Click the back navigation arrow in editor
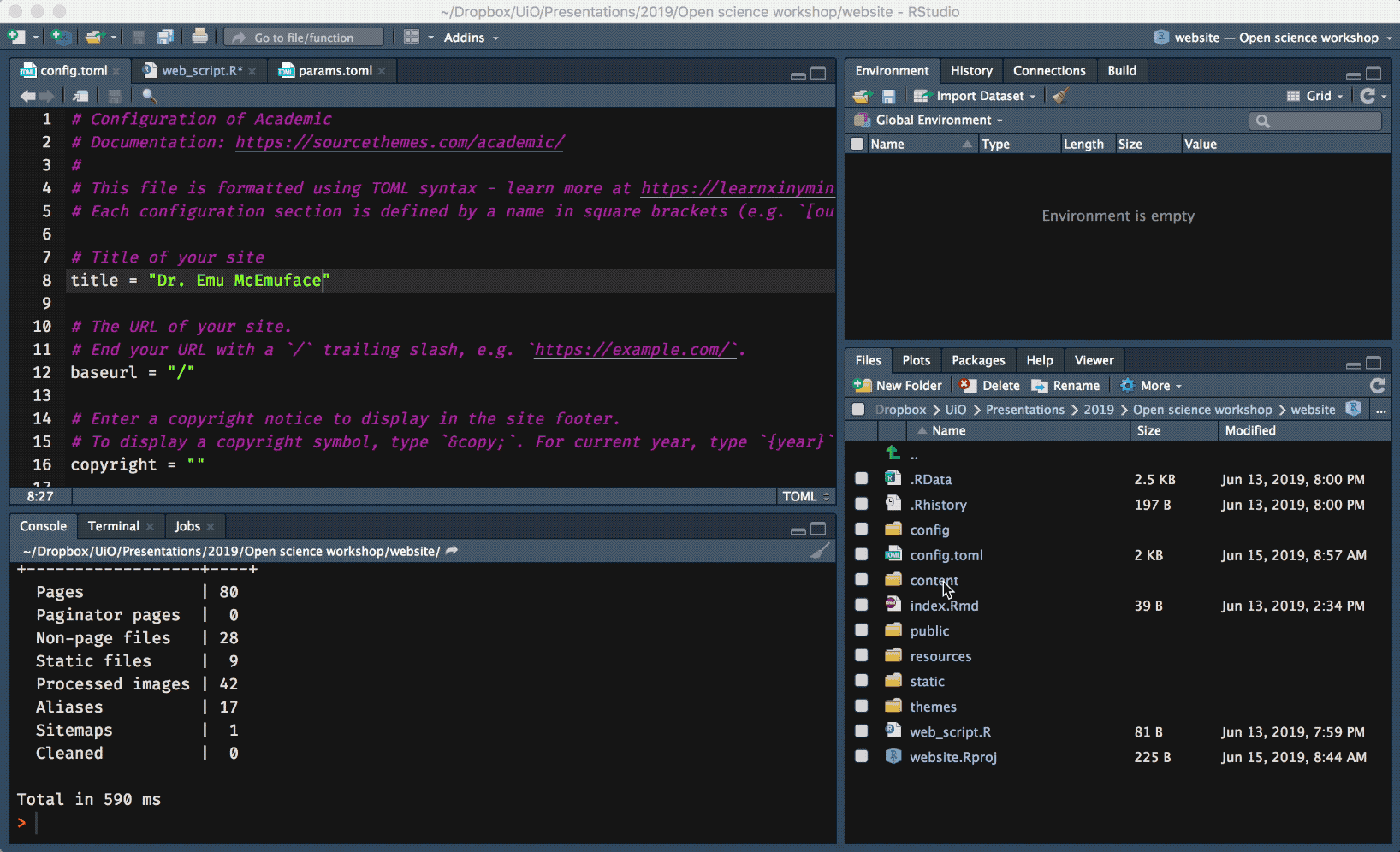Screen dimensions: 1400x852 27,96
